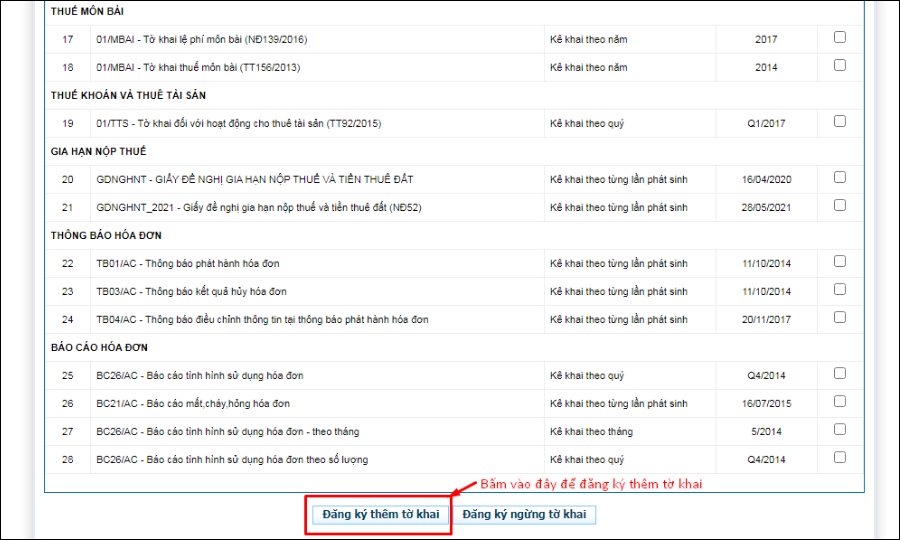Click the Kê khai theo tháng cell
Viewport: 900px width, 540px height.
pos(591,432)
